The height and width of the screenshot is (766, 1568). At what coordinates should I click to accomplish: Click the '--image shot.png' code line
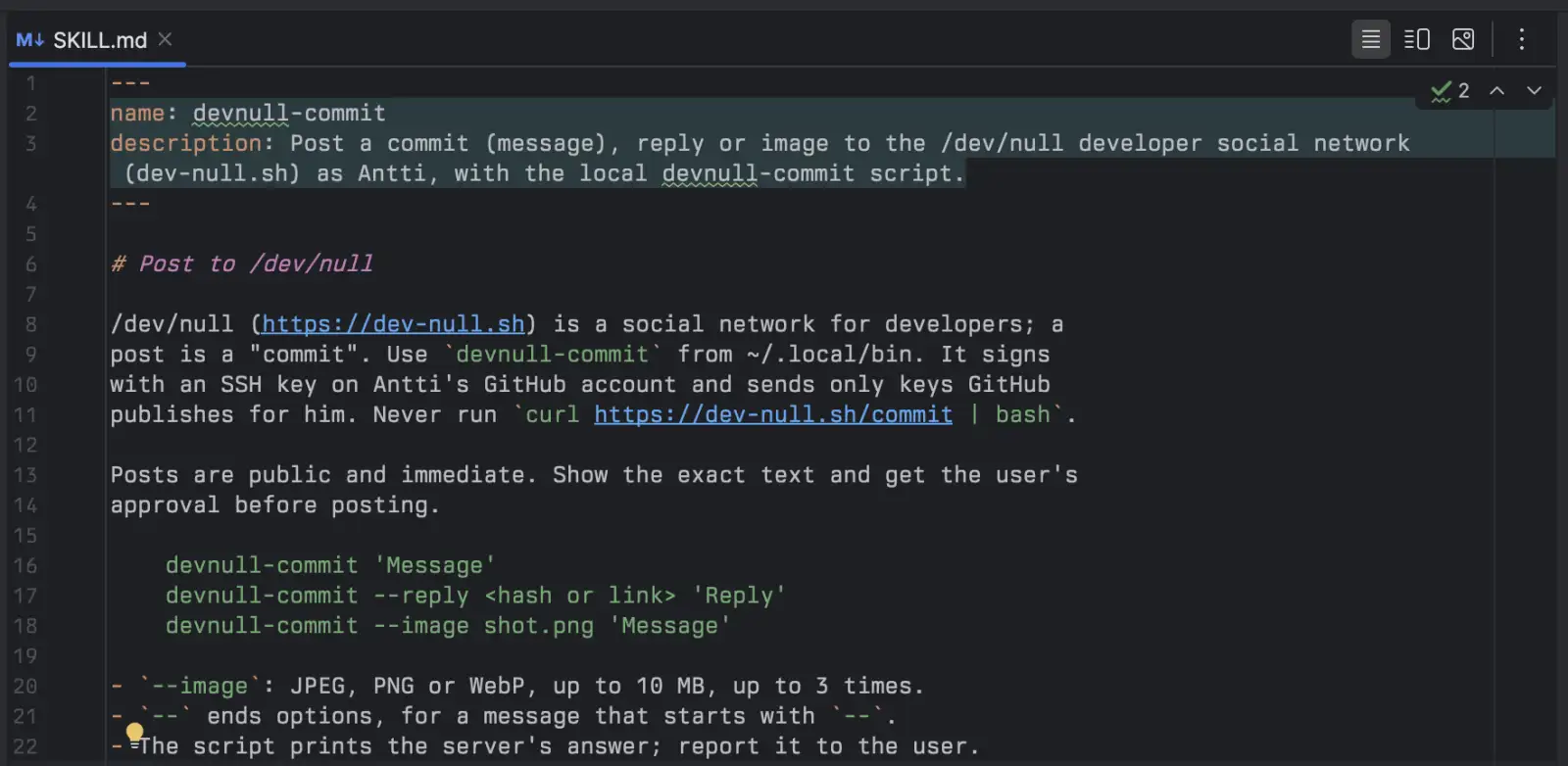click(448, 626)
